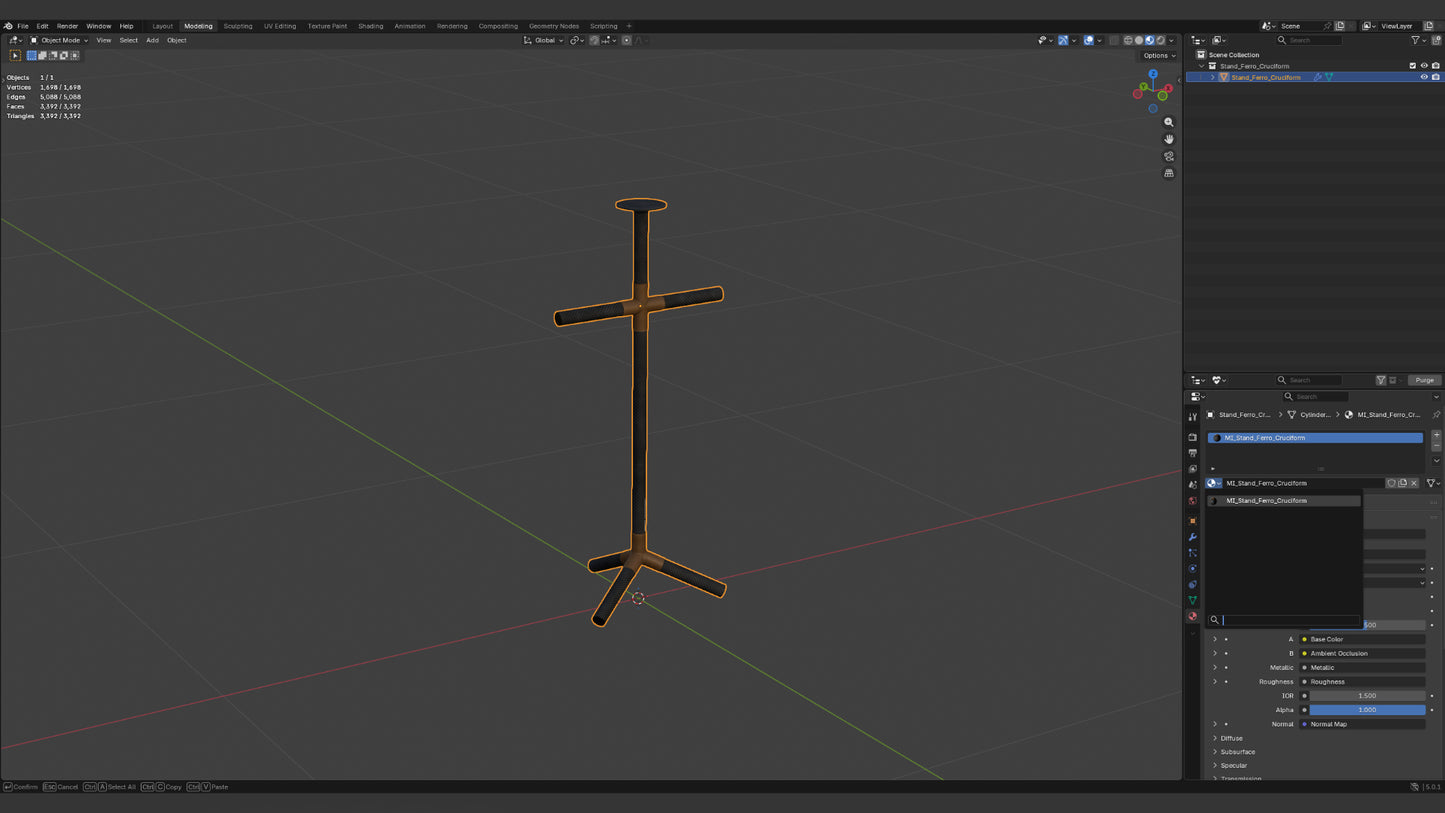Hide the Stand_Ferro_Cruciform collection eye icon

click(x=1424, y=66)
